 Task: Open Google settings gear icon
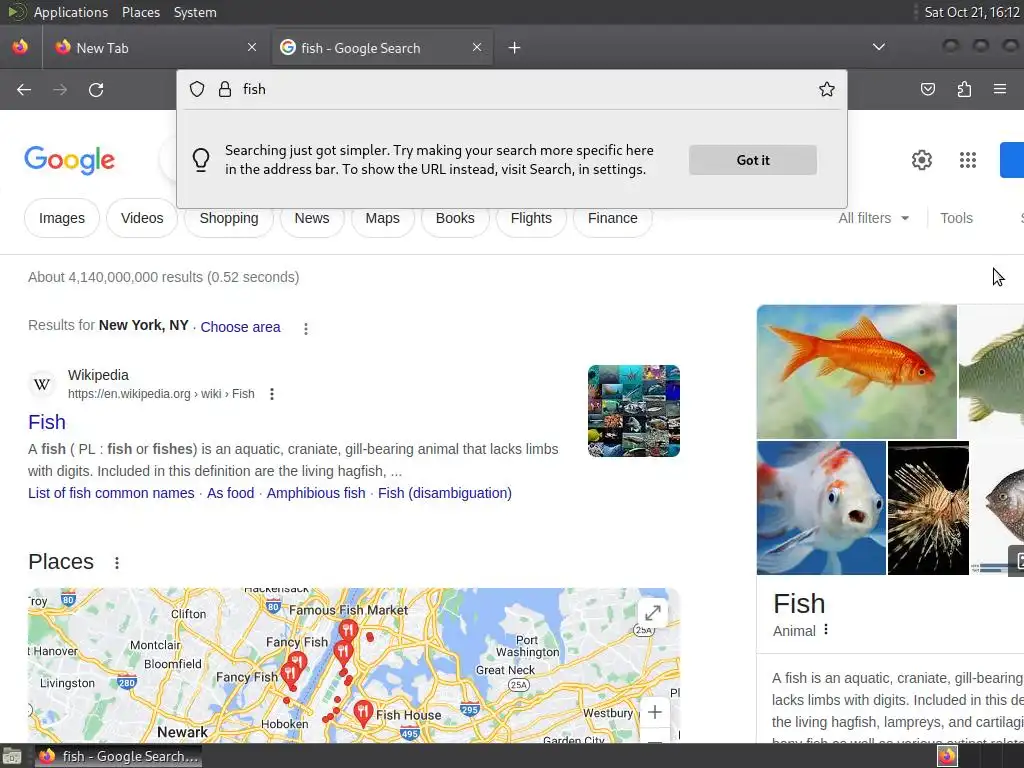(x=921, y=160)
